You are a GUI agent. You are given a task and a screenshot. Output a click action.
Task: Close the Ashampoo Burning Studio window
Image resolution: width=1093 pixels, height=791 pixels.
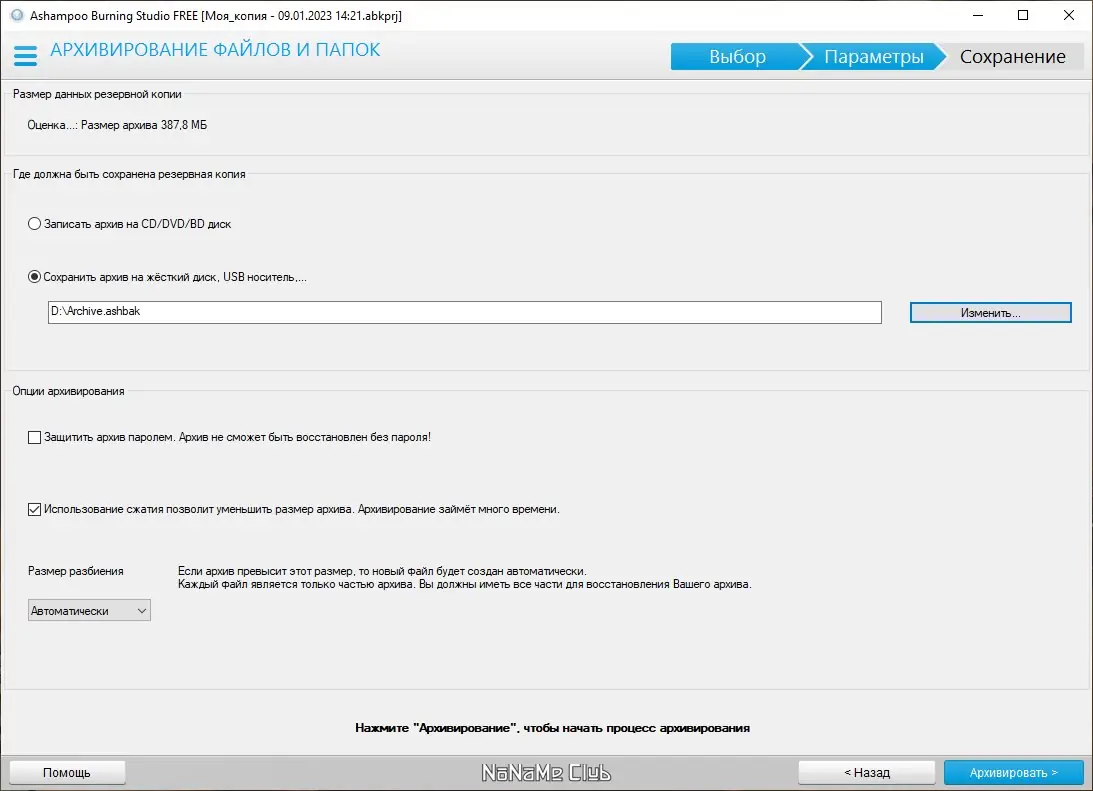pos(1069,15)
